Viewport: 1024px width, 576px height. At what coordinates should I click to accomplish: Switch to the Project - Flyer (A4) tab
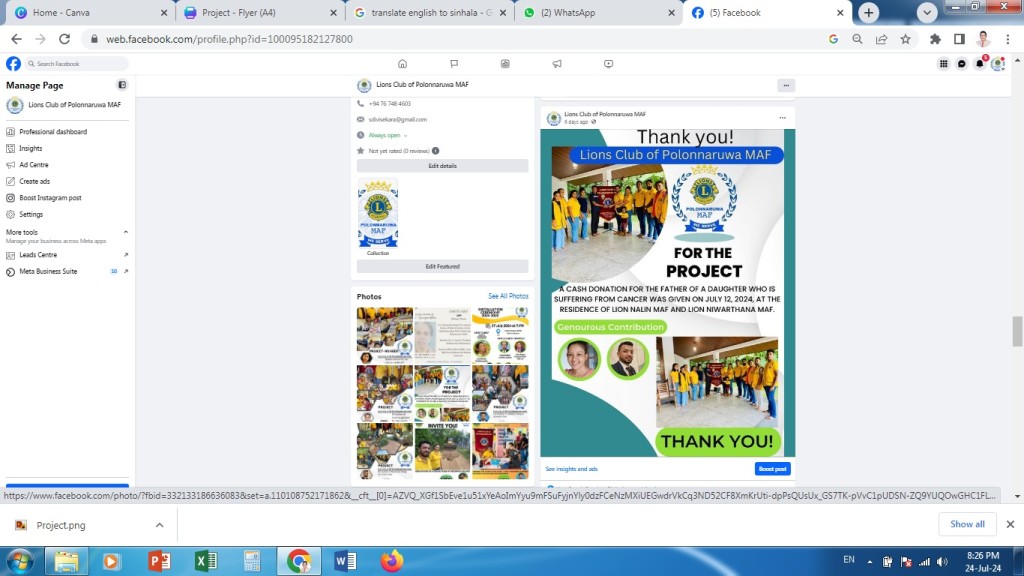260,12
